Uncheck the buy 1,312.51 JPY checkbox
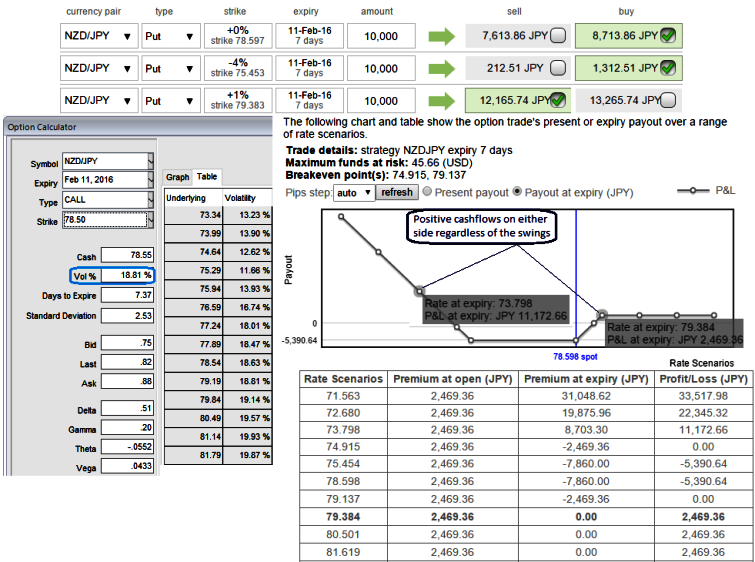Image resolution: width=755 pixels, height=562 pixels. point(667,69)
